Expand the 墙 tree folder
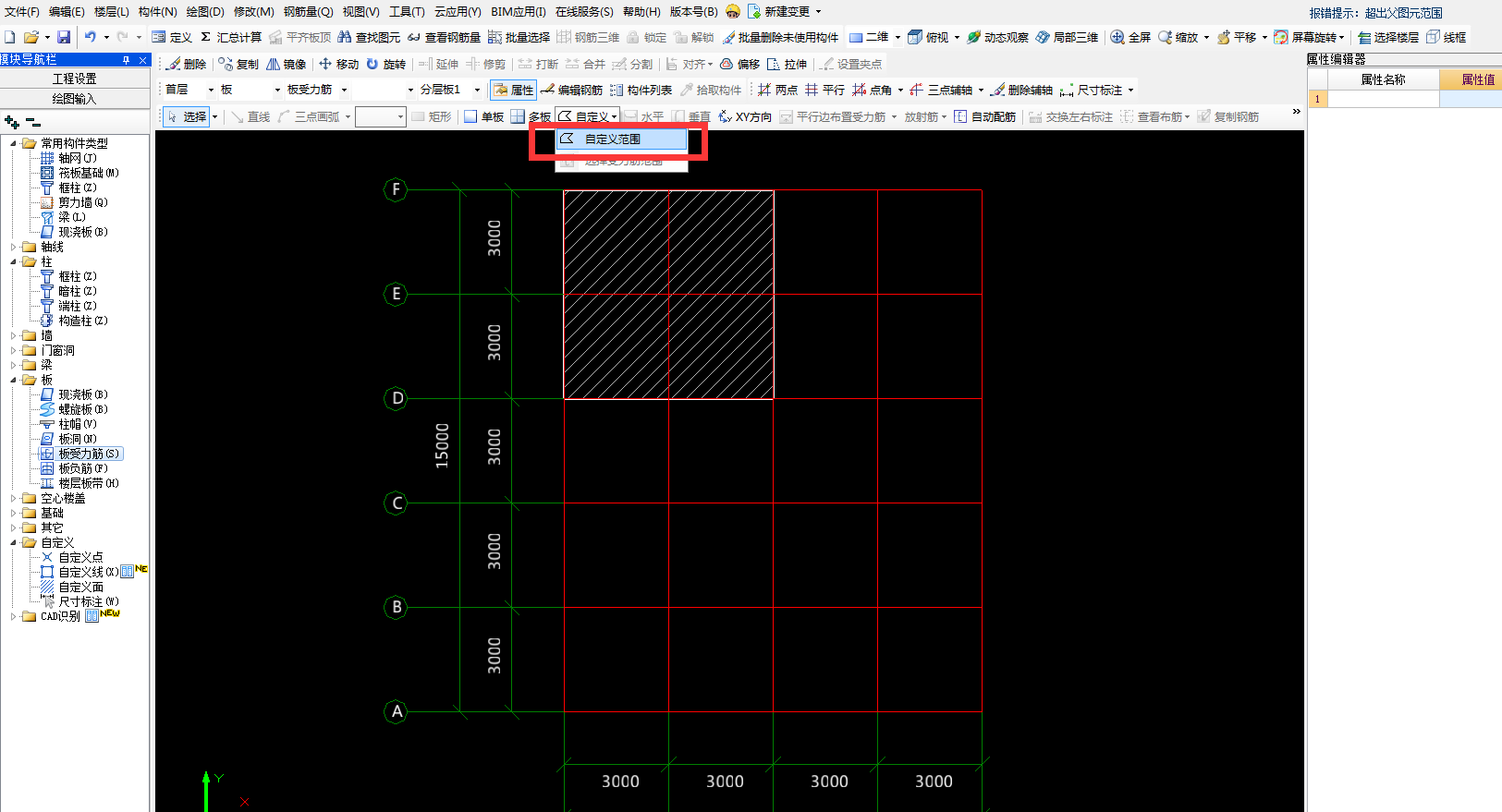This screenshot has height=812, width=1502. coord(14,335)
